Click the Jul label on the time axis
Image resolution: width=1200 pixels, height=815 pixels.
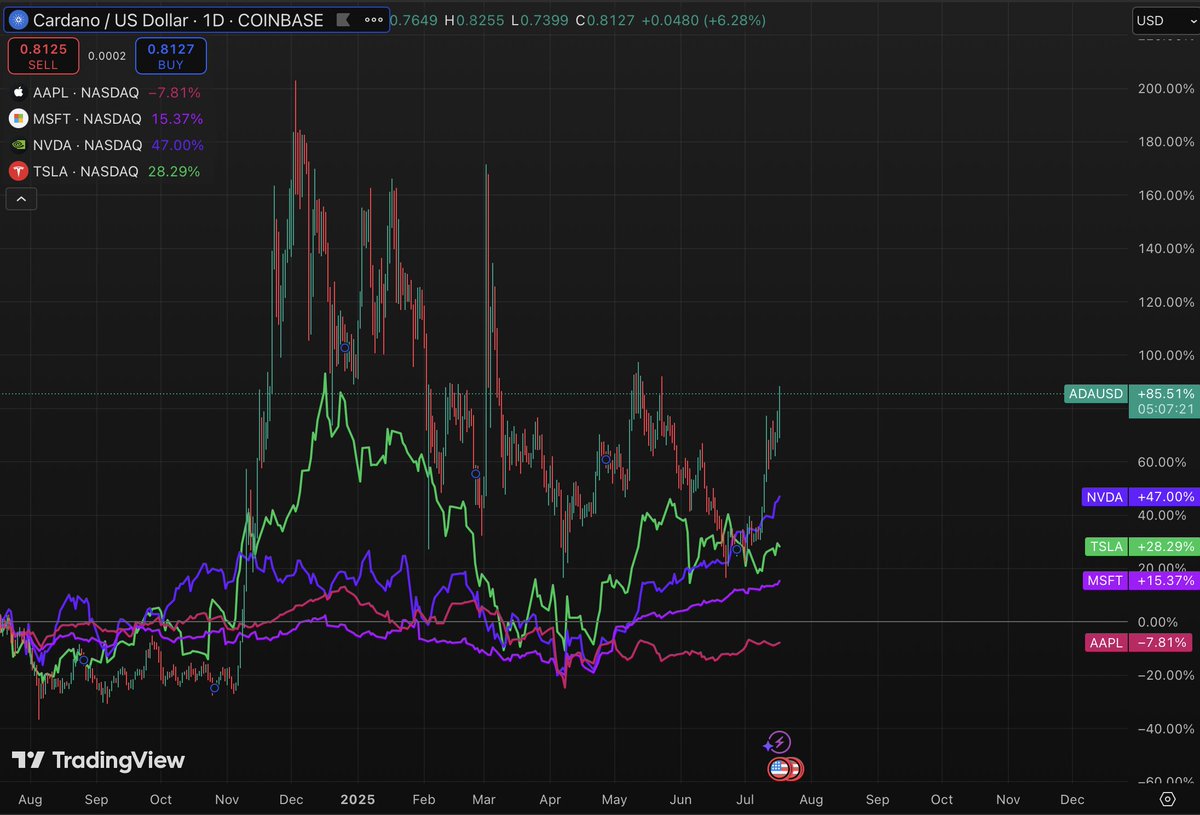(746, 800)
